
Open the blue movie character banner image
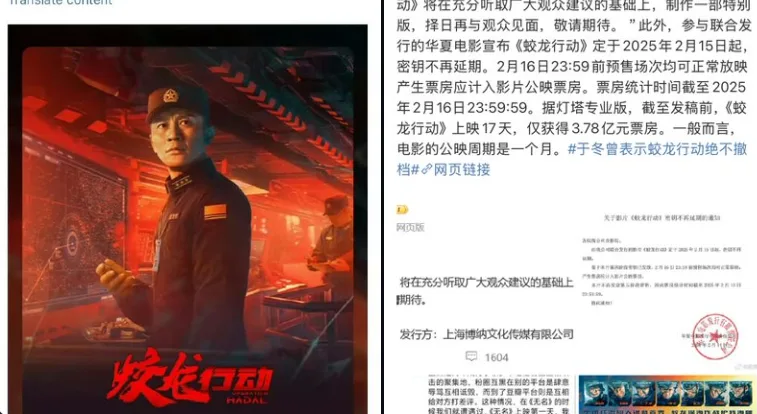coord(667,394)
